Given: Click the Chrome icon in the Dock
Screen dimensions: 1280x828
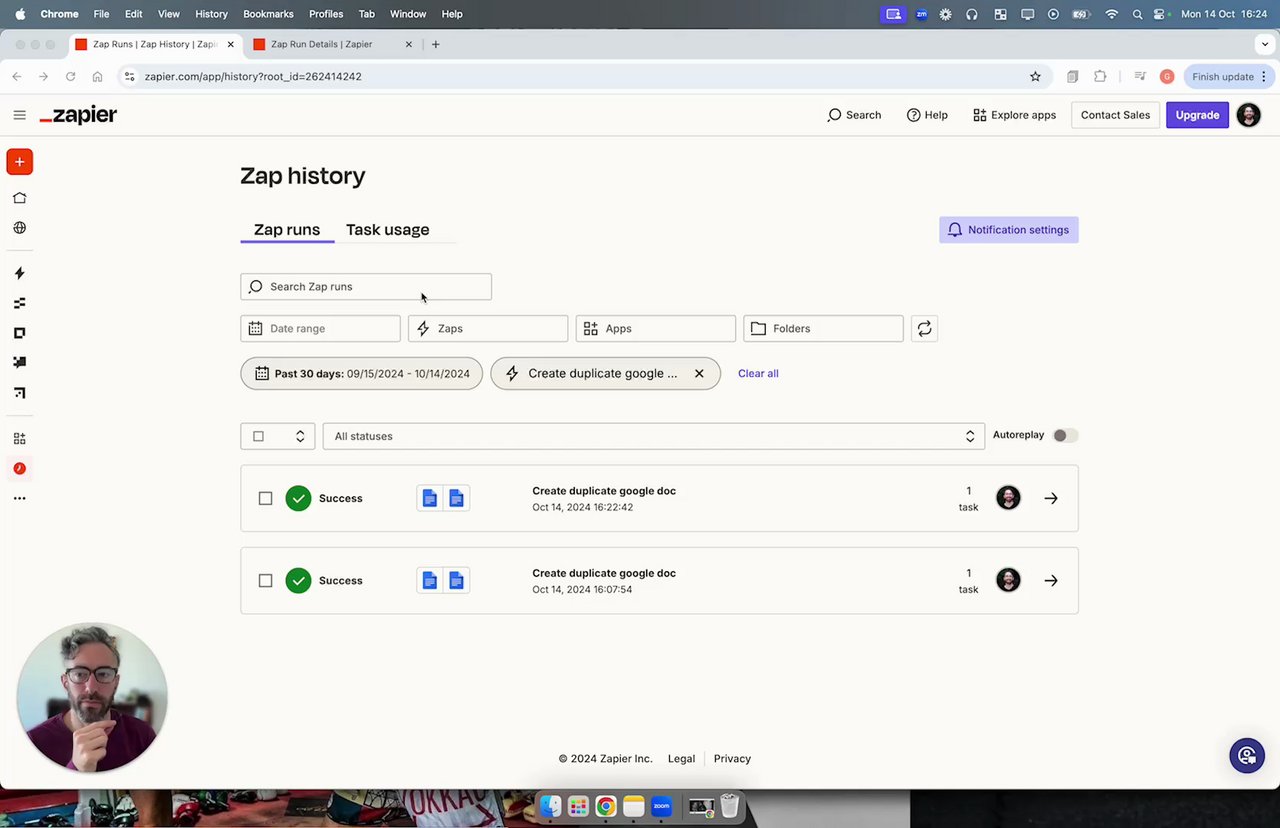Looking at the screenshot, I should pos(605,806).
